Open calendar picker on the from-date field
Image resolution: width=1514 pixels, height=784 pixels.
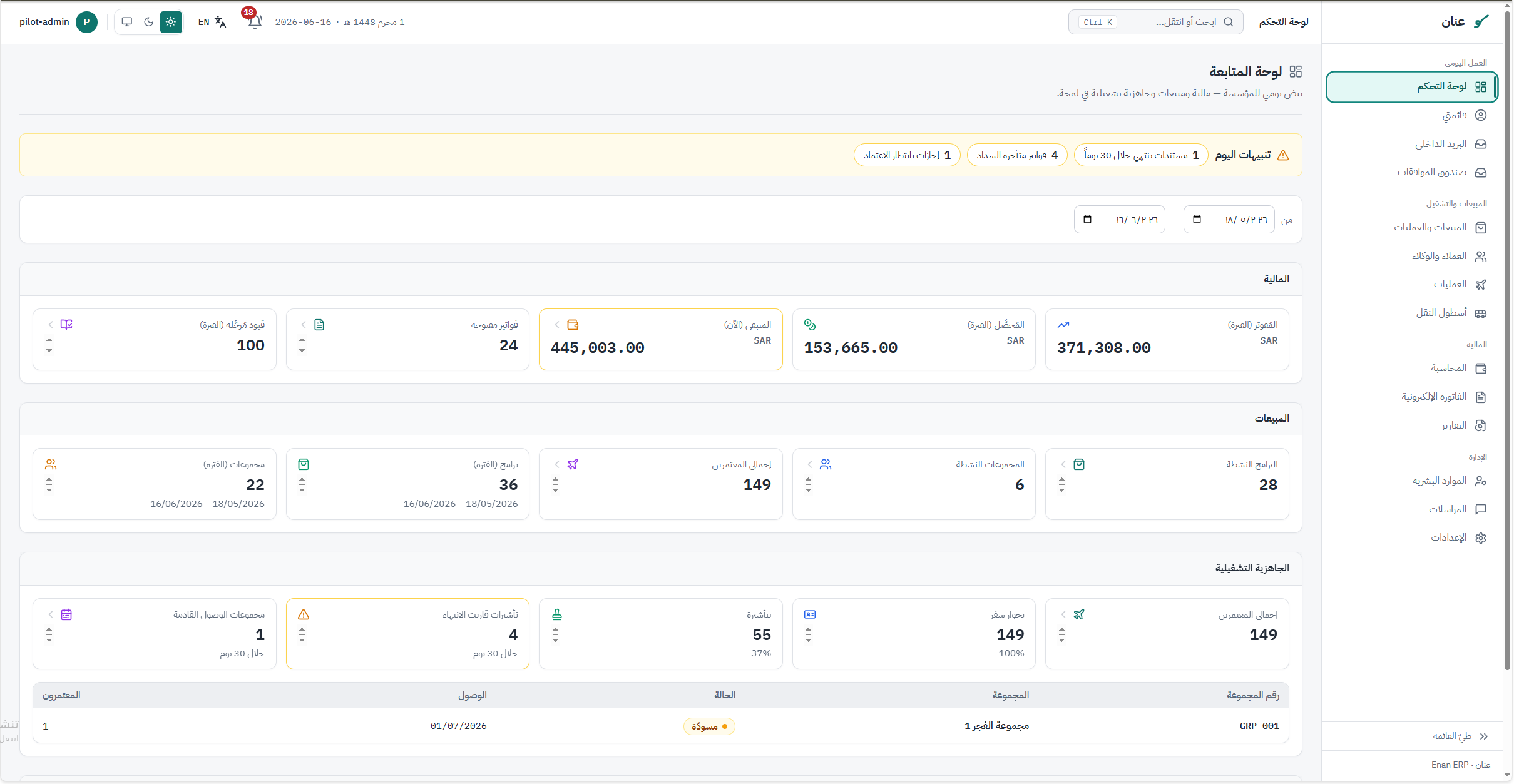pyautogui.click(x=1197, y=220)
